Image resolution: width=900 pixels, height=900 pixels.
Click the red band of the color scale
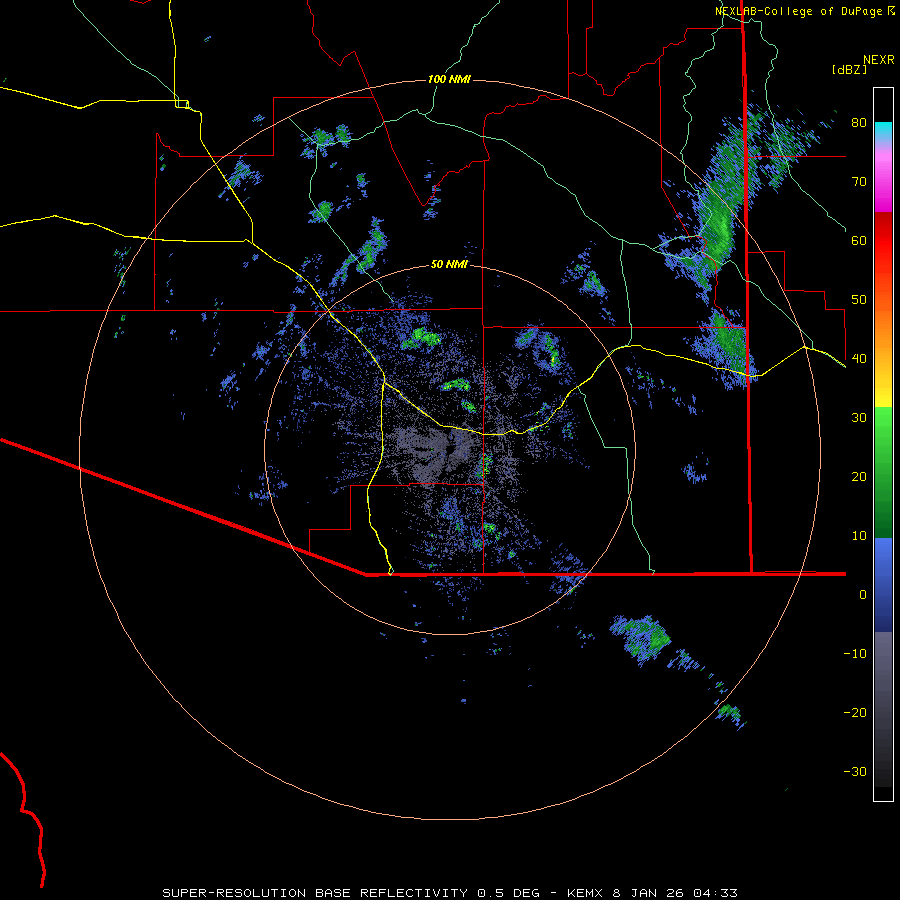point(883,241)
